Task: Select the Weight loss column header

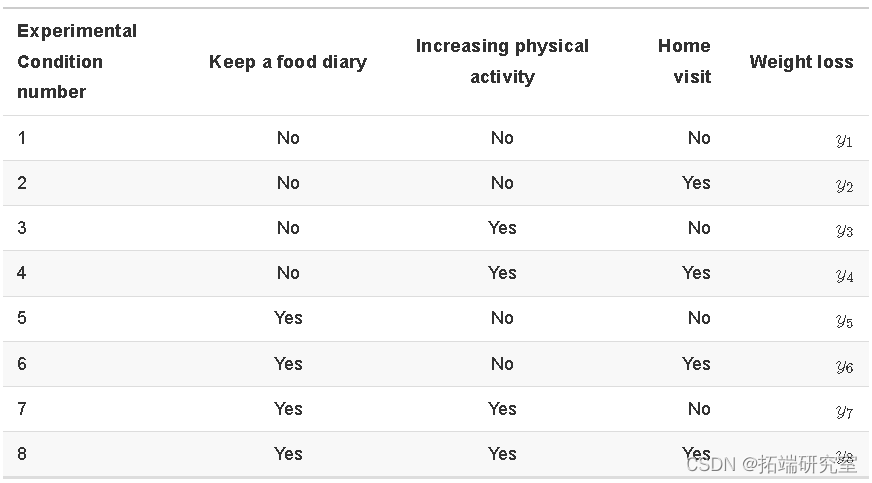Action: coord(801,62)
